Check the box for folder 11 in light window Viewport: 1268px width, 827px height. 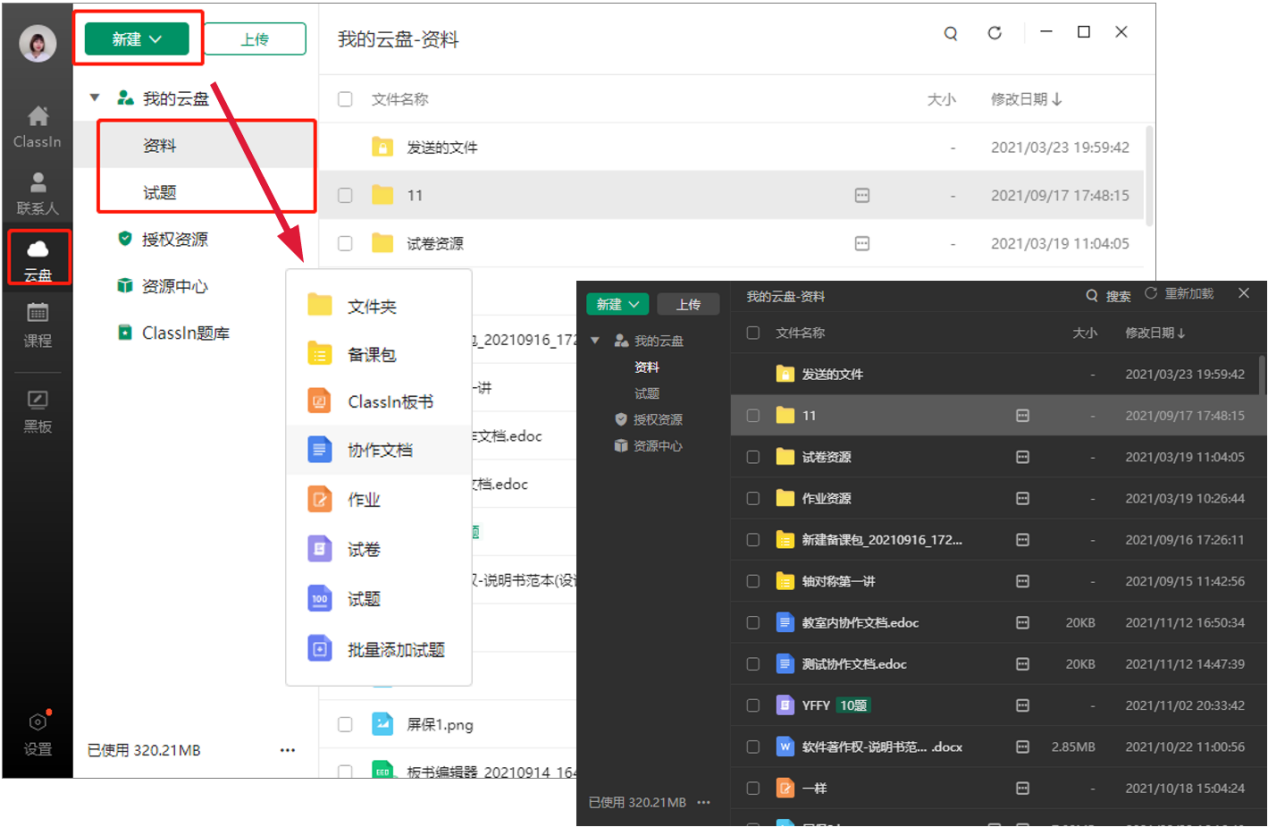pyautogui.click(x=345, y=196)
